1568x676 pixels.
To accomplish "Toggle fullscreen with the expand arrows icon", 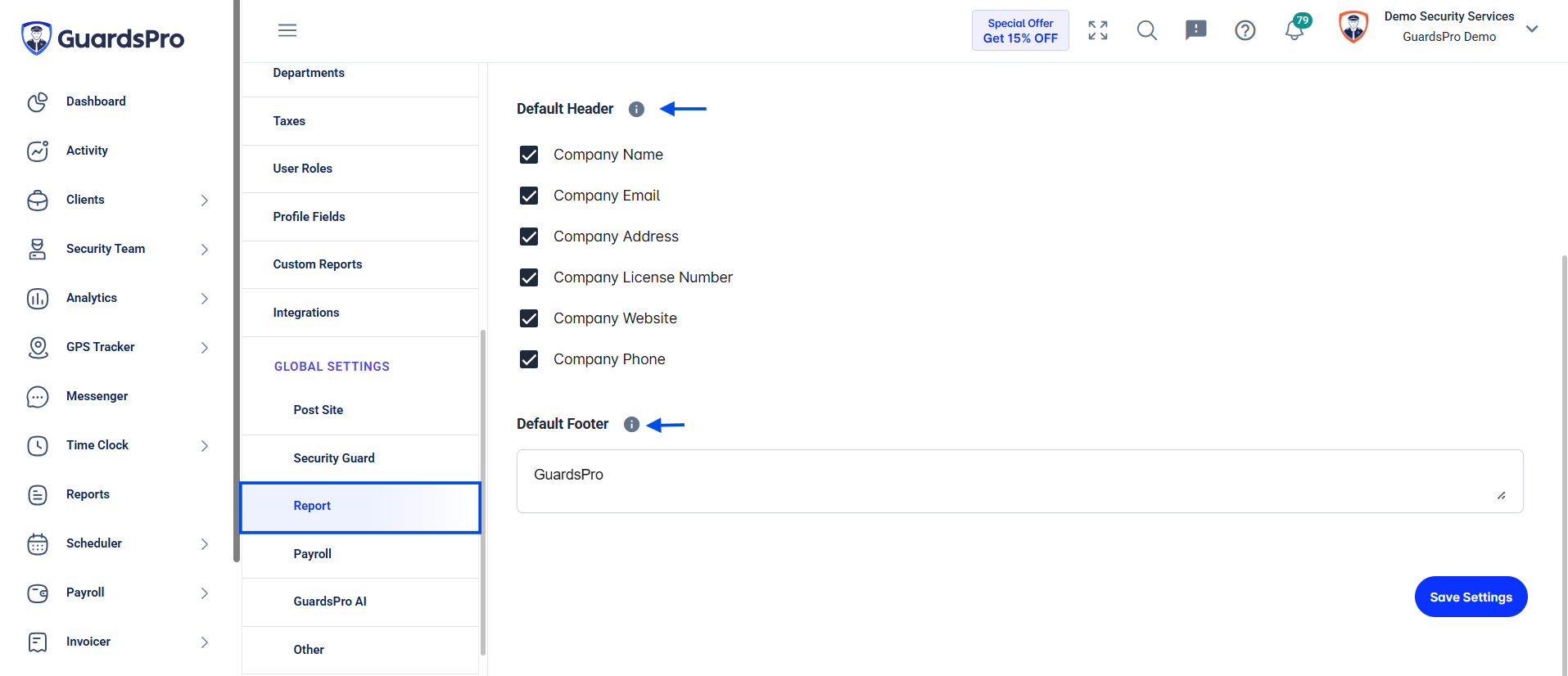I will (x=1098, y=30).
